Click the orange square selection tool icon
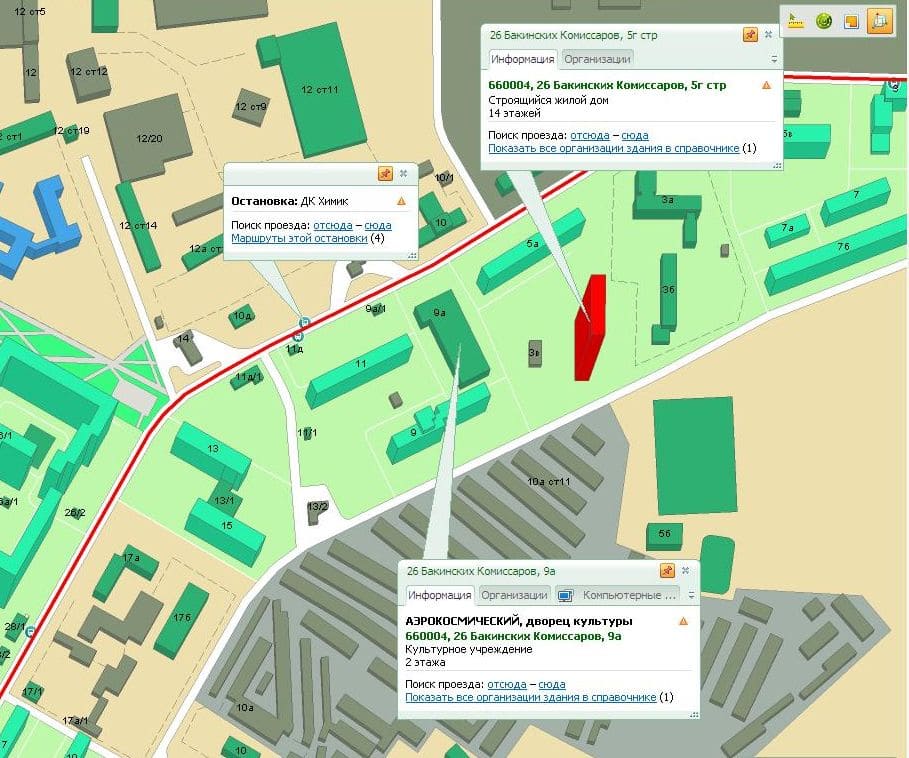909x758 pixels. tap(851, 21)
